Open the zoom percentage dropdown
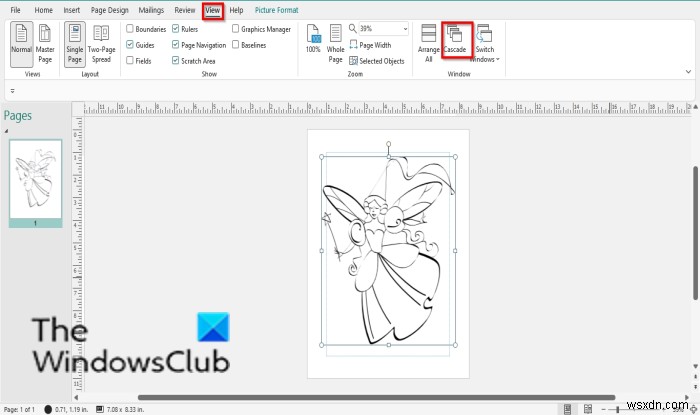The height and width of the screenshot is (415, 700). point(405,29)
